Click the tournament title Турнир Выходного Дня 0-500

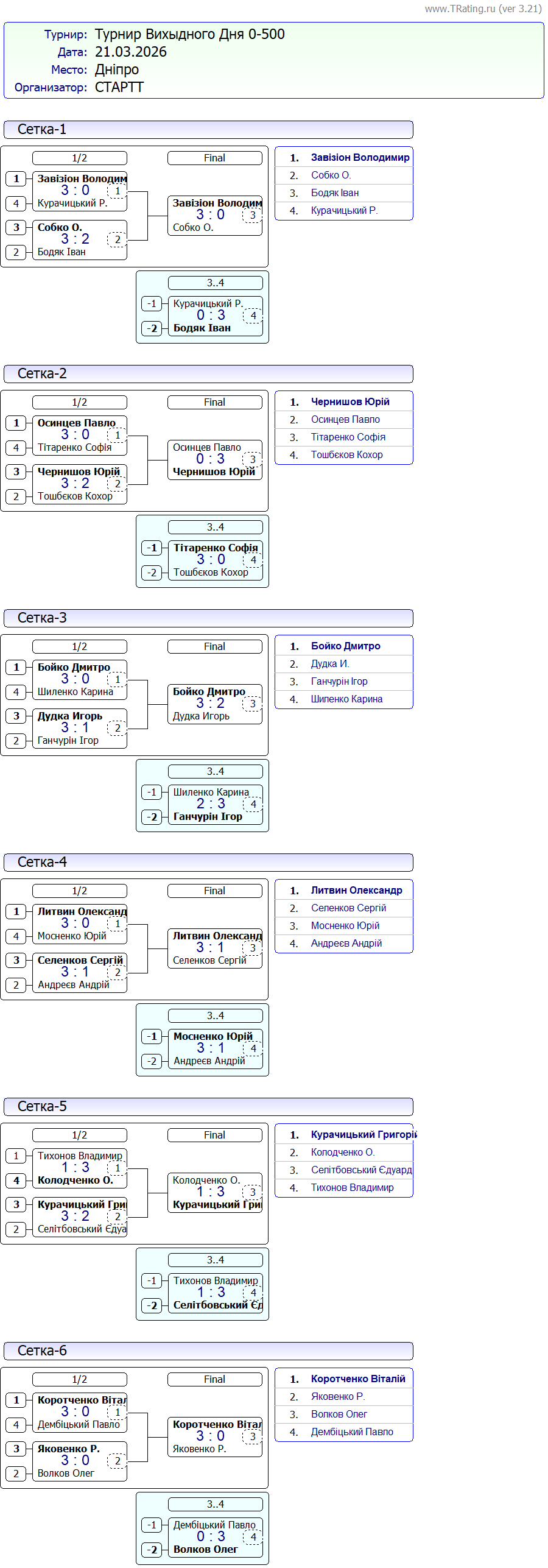tap(189, 34)
